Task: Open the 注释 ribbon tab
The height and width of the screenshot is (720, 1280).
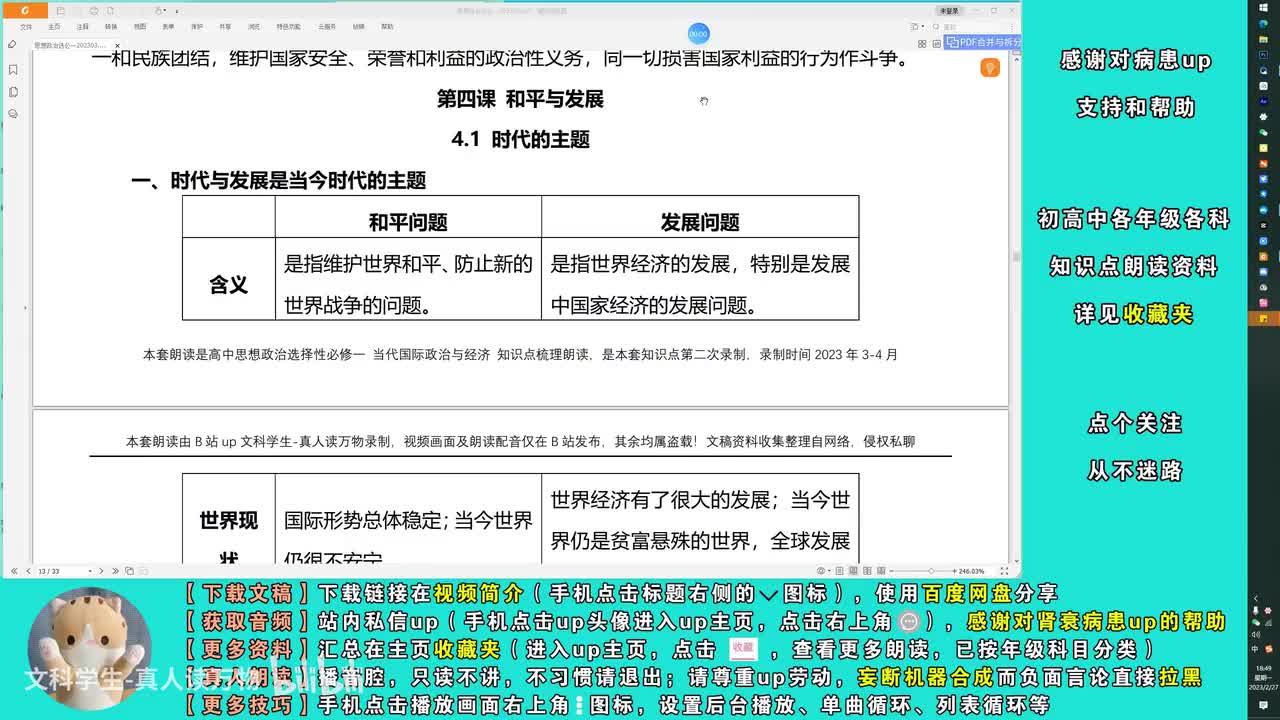Action: click(x=83, y=27)
